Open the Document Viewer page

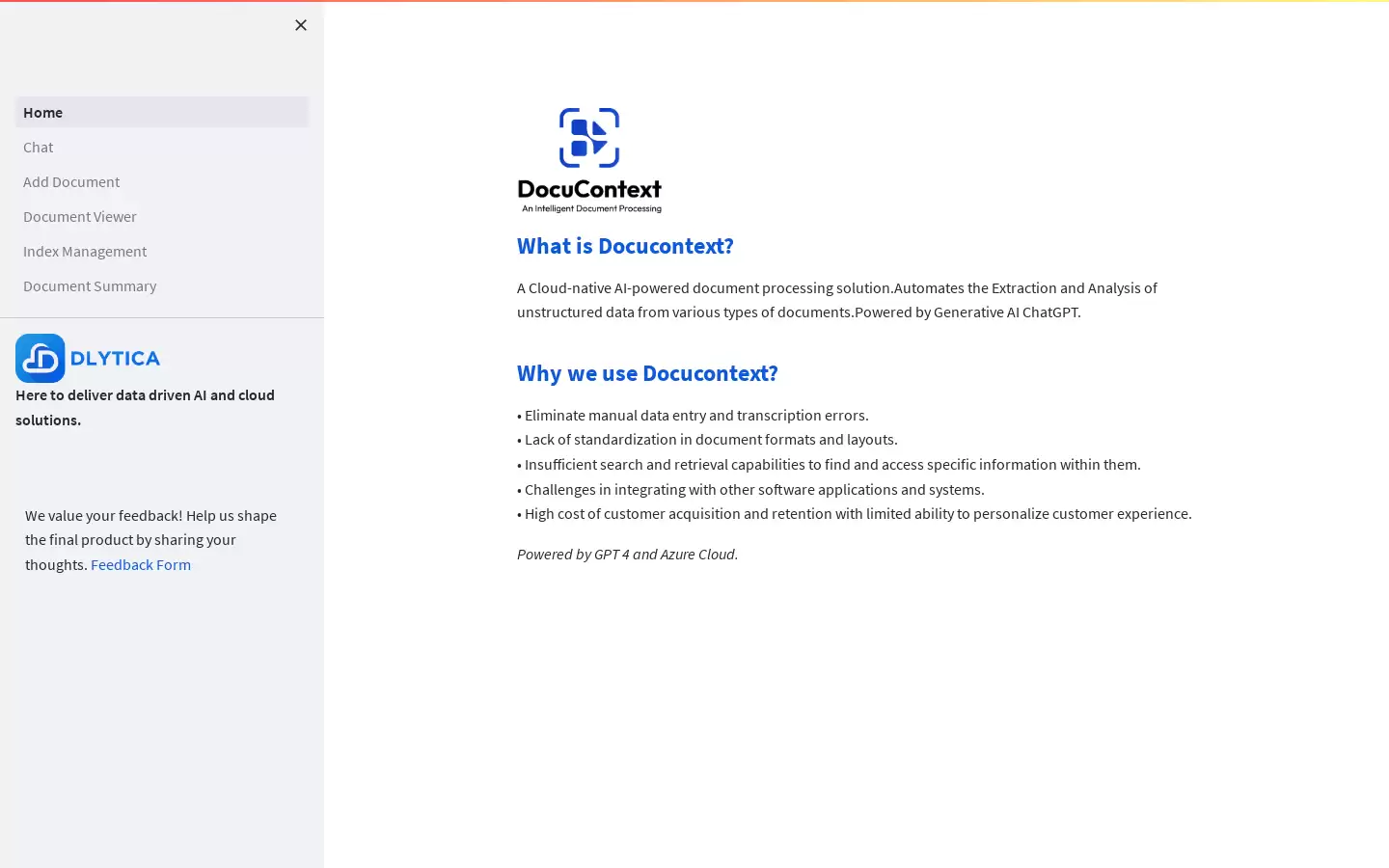coord(162,216)
